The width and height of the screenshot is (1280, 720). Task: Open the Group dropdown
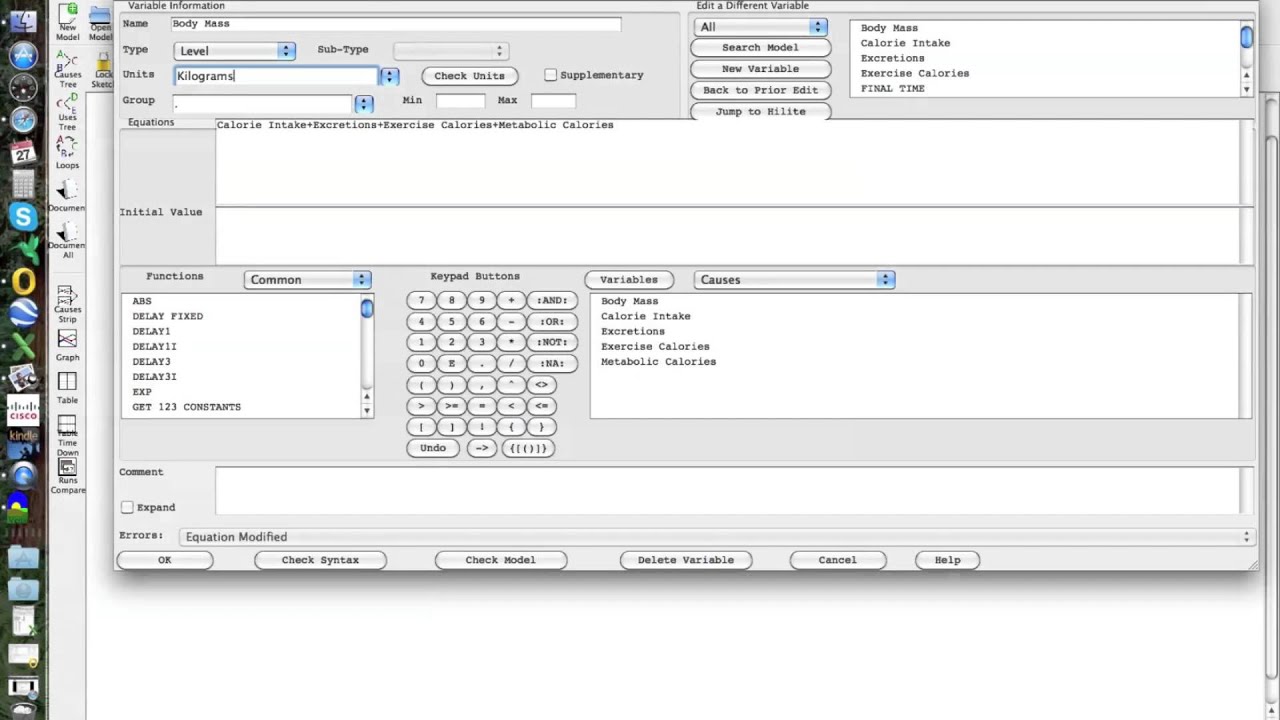coord(364,103)
